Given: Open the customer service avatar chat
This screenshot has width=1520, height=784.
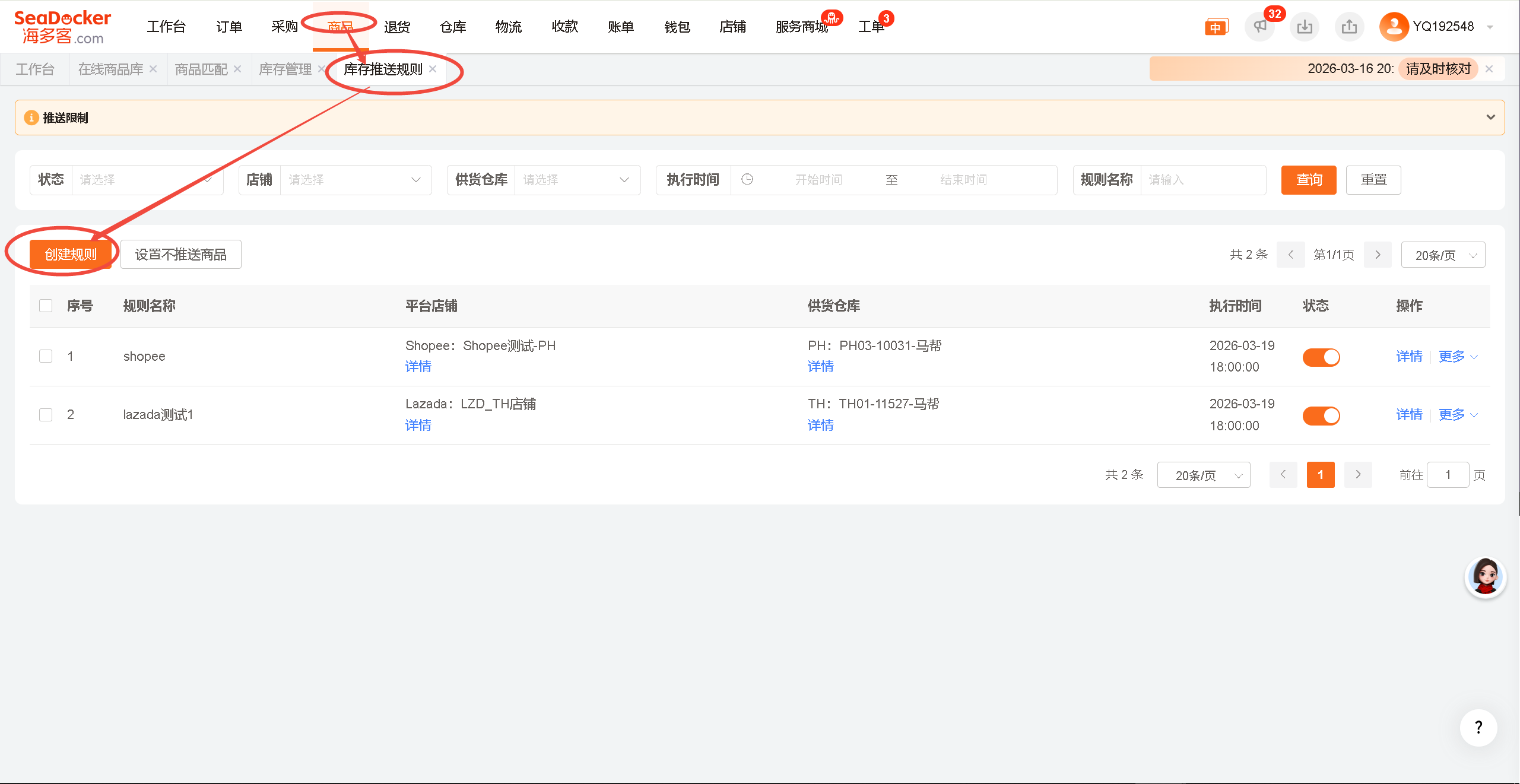Looking at the screenshot, I should coord(1485,577).
